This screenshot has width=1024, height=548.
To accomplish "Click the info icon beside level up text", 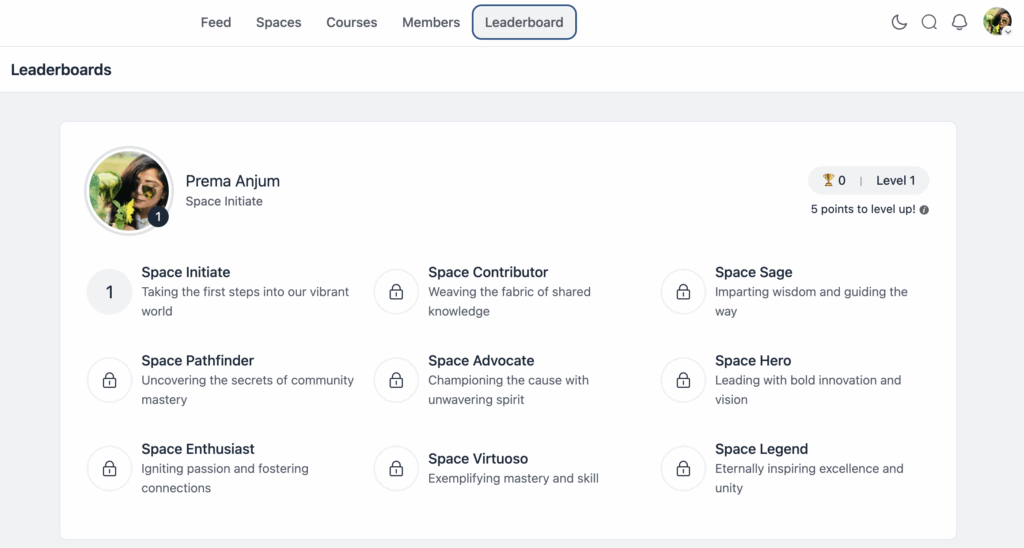I will 924,210.
